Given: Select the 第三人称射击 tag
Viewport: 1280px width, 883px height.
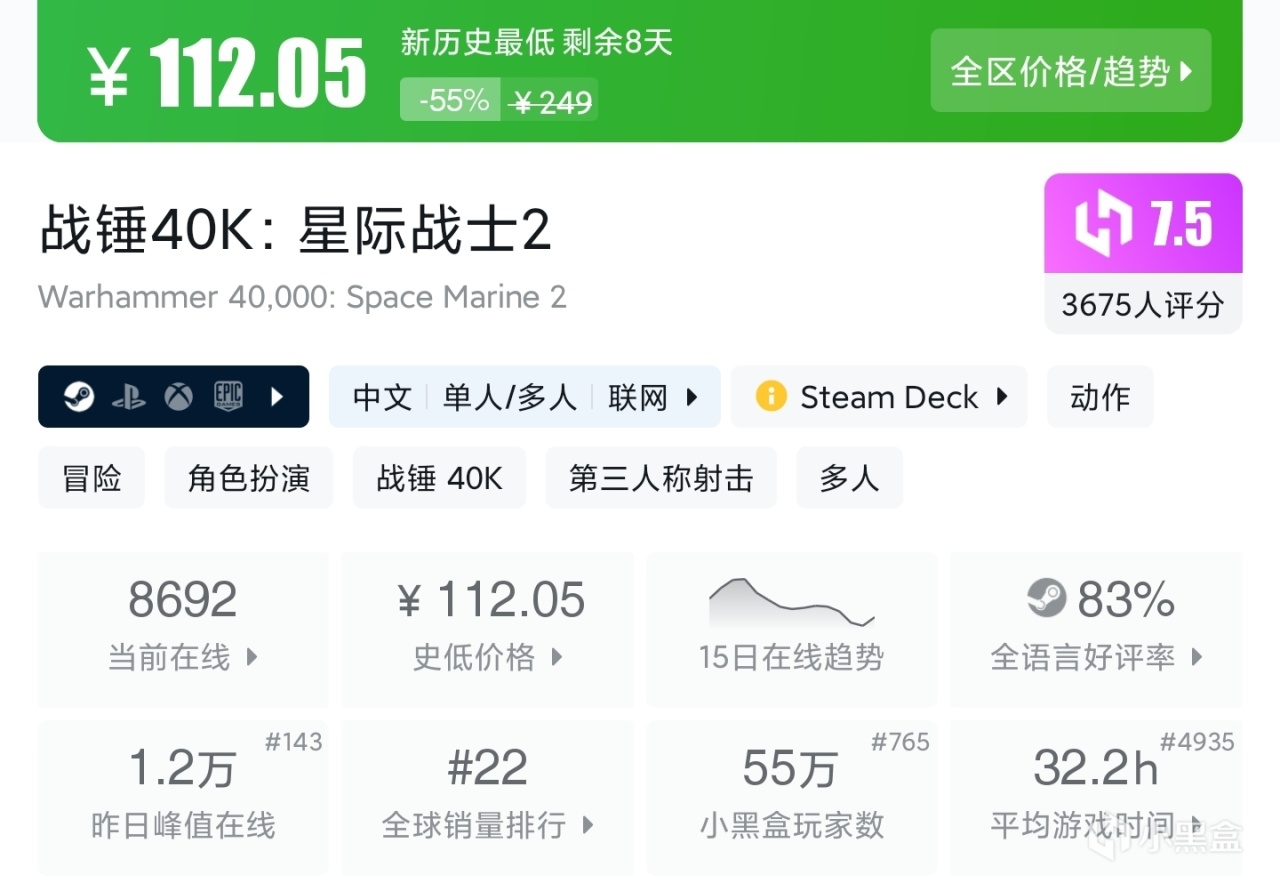Looking at the screenshot, I should click(661, 478).
